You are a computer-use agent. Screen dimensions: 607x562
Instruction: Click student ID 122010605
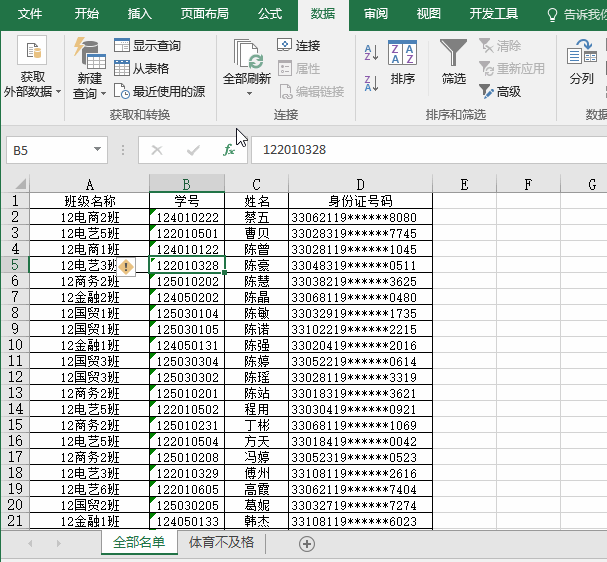(187, 489)
